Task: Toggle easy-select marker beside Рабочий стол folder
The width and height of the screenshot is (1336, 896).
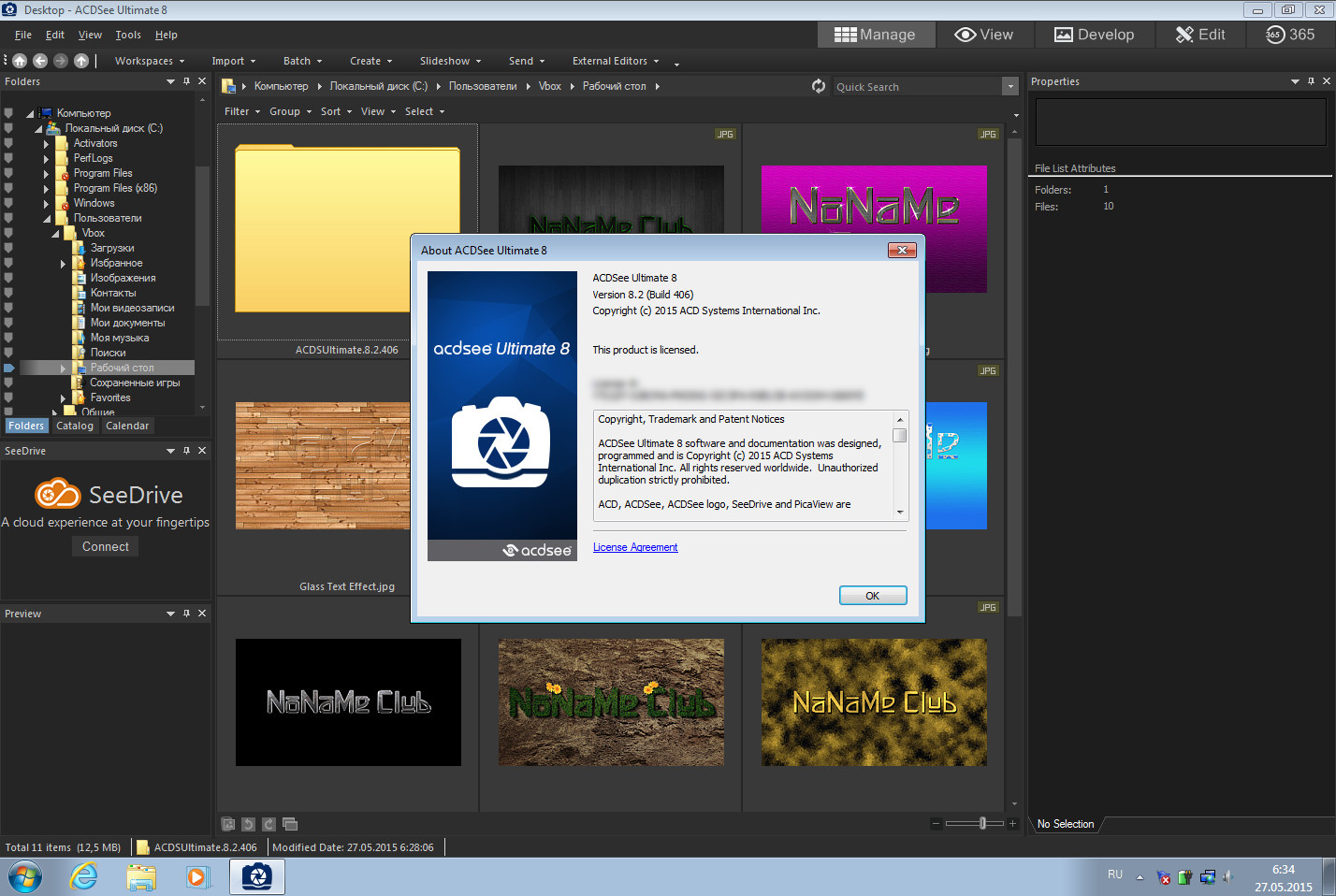Action: point(8,368)
